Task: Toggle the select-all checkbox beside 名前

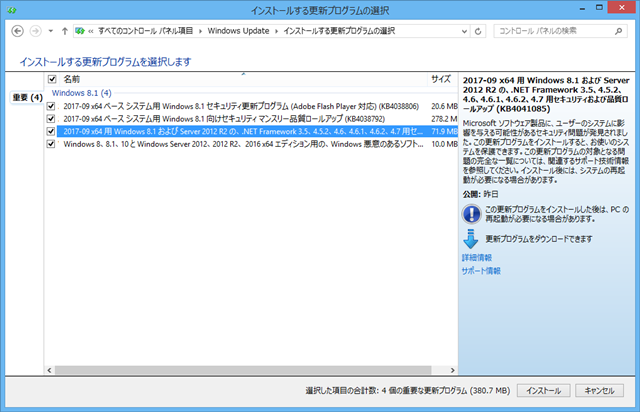Action: [52, 79]
